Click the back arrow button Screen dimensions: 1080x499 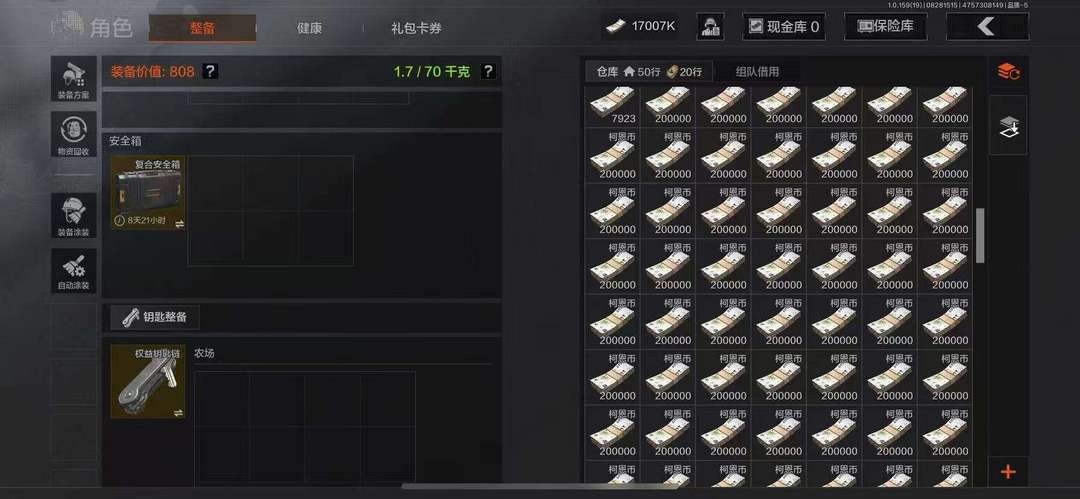[x=987, y=27]
